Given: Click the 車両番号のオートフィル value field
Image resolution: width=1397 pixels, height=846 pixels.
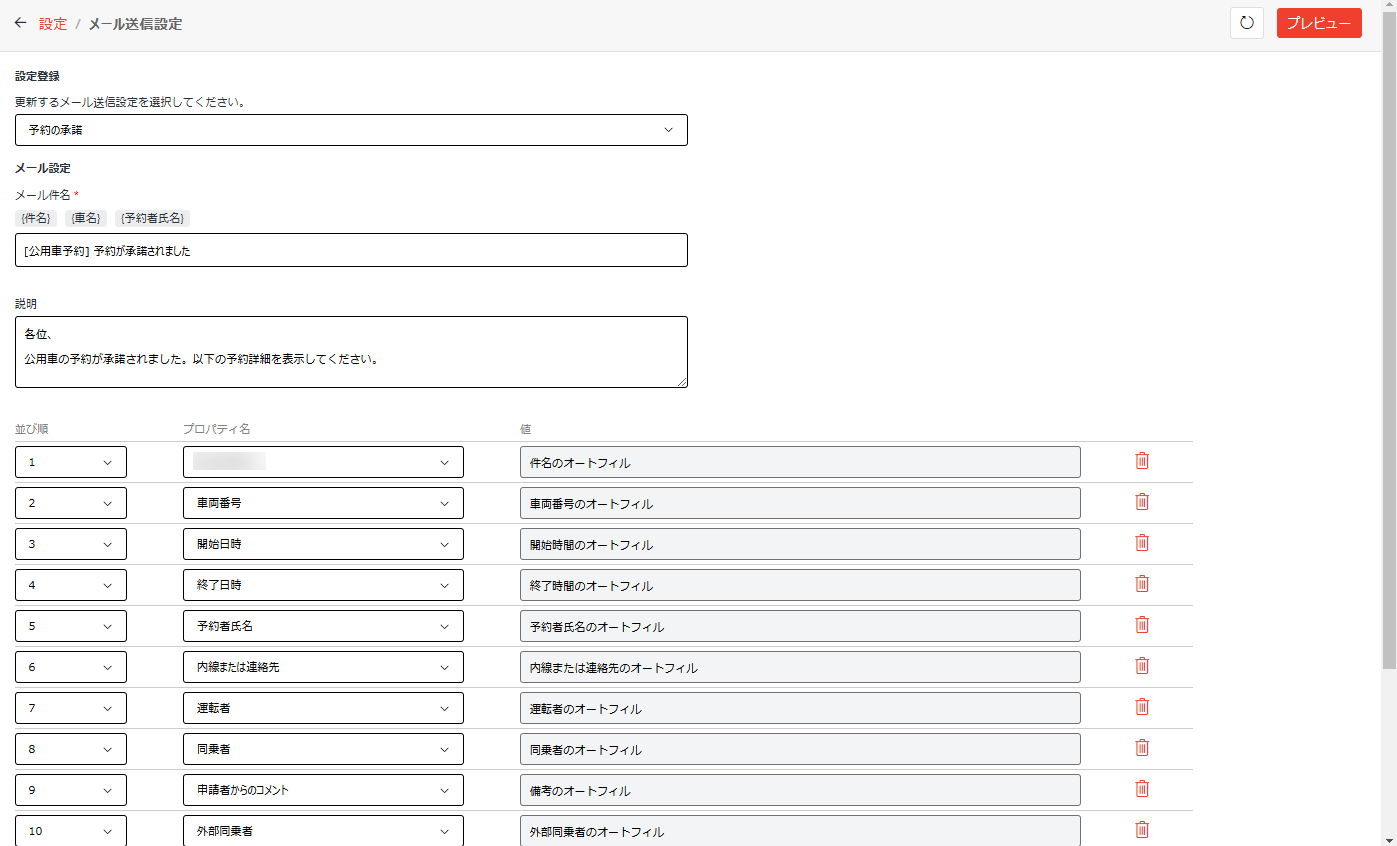Looking at the screenshot, I should coord(800,503).
